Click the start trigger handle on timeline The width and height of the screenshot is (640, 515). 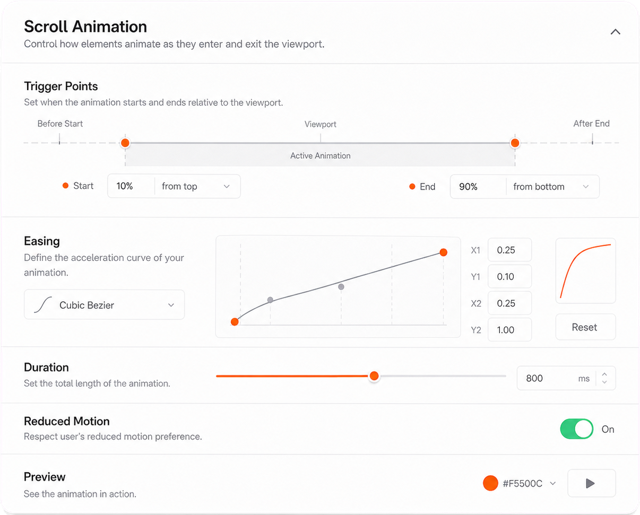(x=125, y=143)
